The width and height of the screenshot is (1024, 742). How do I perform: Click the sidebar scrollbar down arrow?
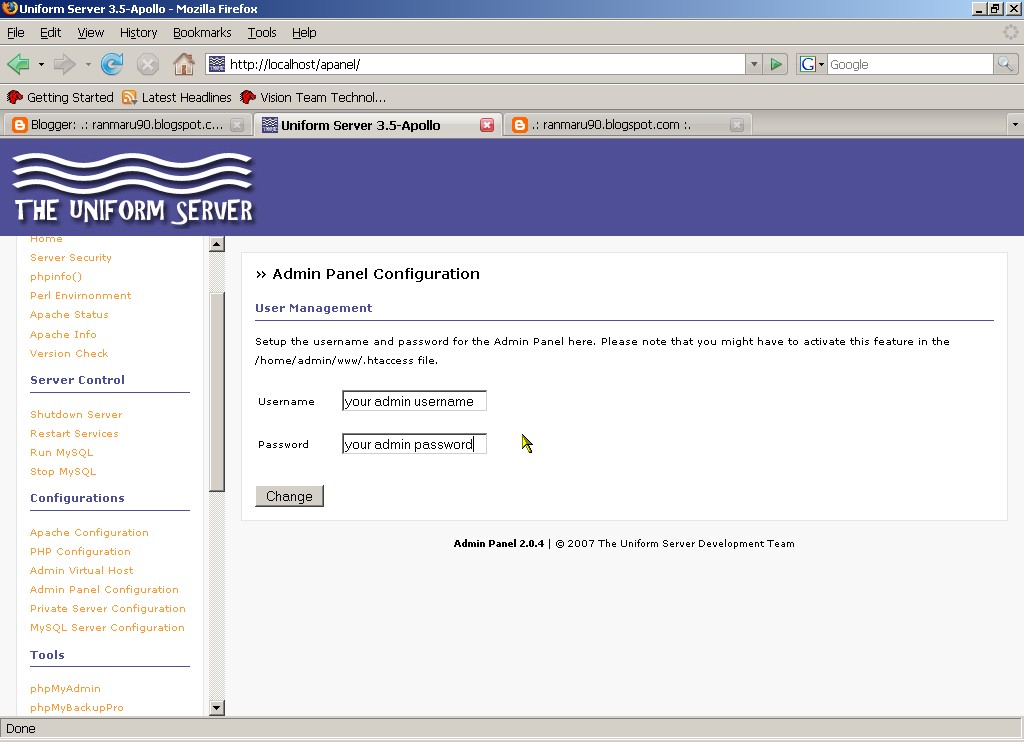click(x=217, y=707)
